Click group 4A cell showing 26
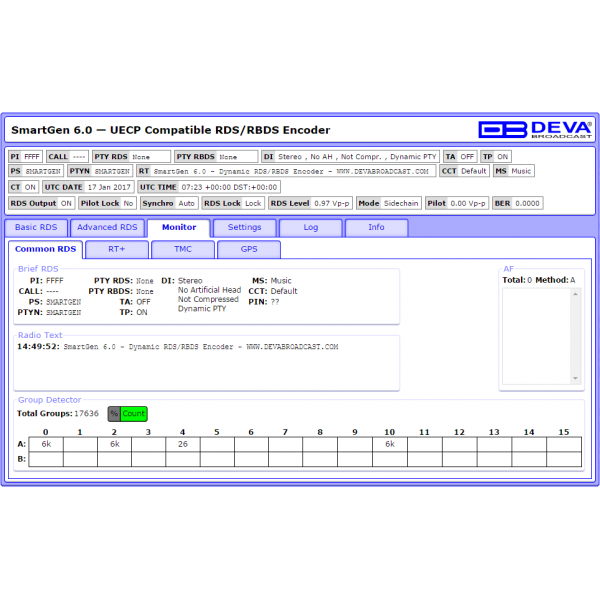600x600 pixels. (x=183, y=444)
